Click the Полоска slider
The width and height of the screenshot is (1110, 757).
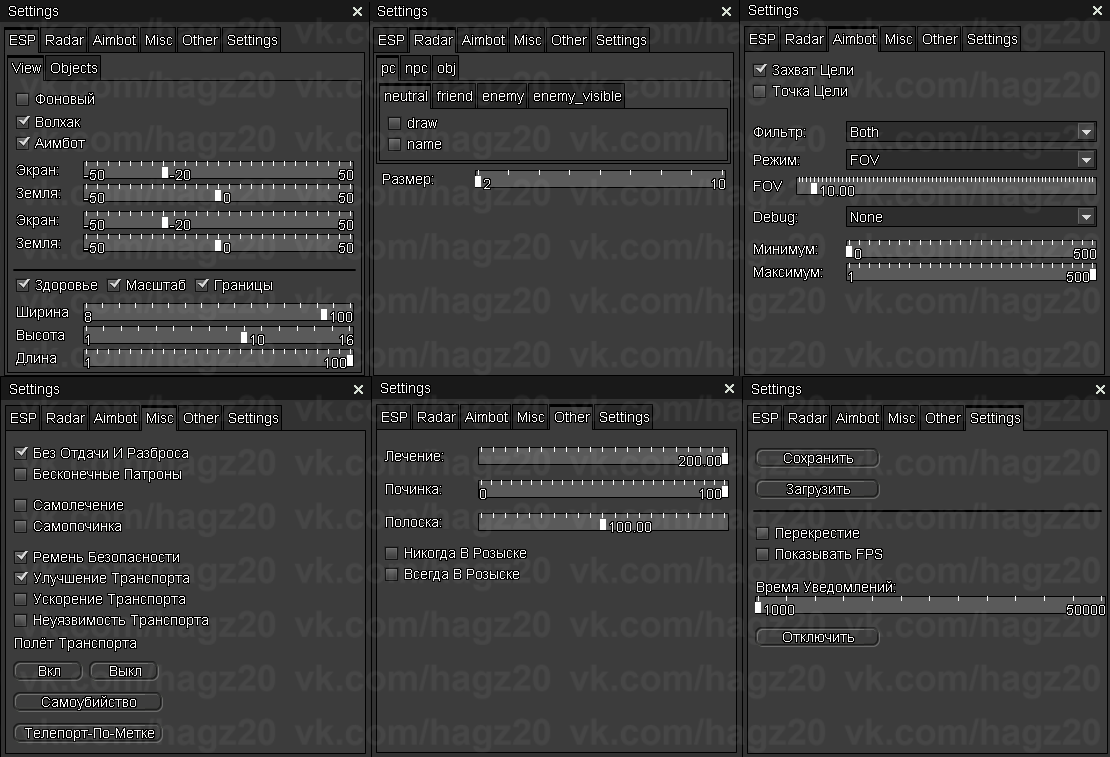(603, 523)
